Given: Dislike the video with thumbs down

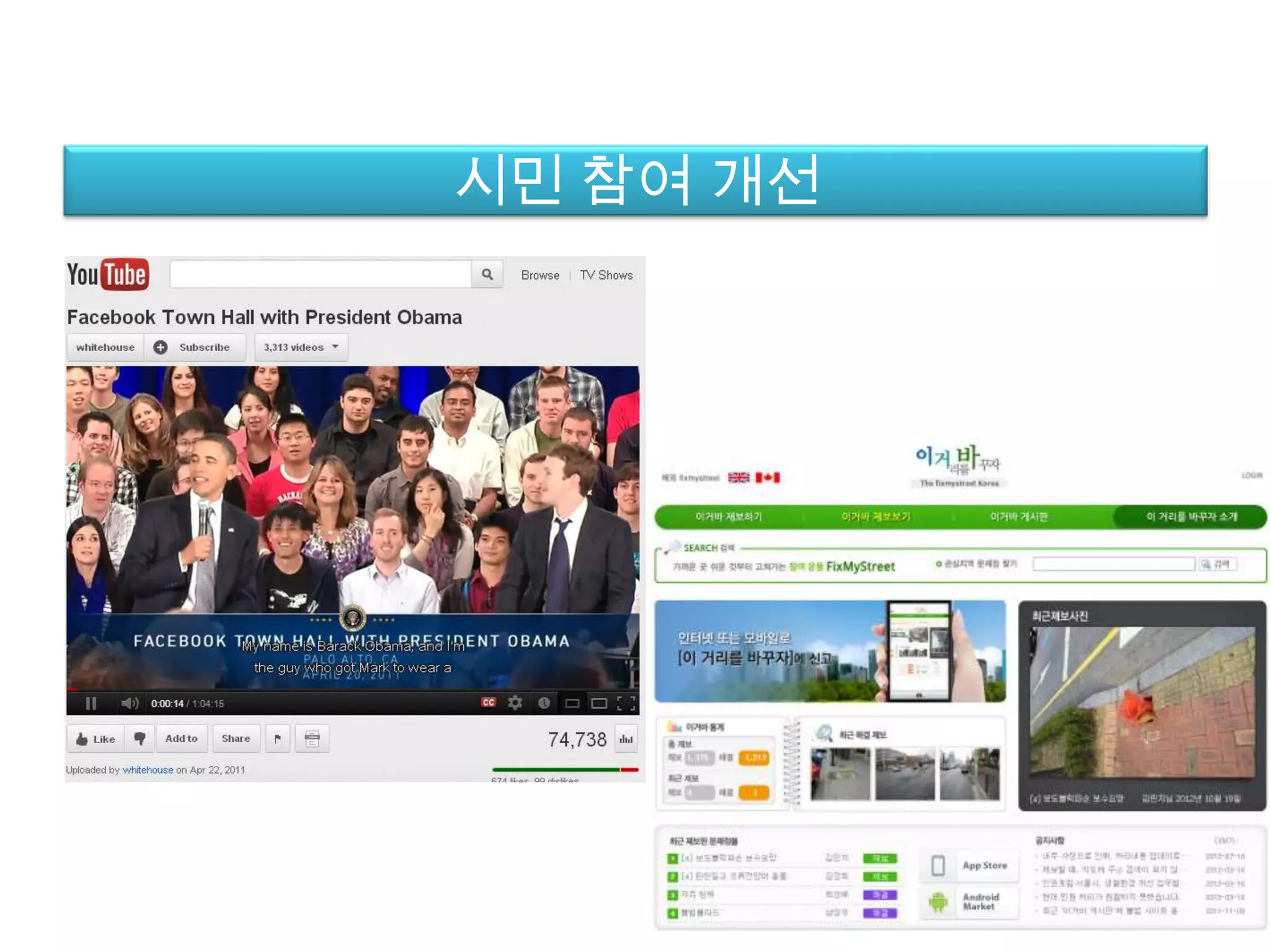Looking at the screenshot, I should click(140, 739).
